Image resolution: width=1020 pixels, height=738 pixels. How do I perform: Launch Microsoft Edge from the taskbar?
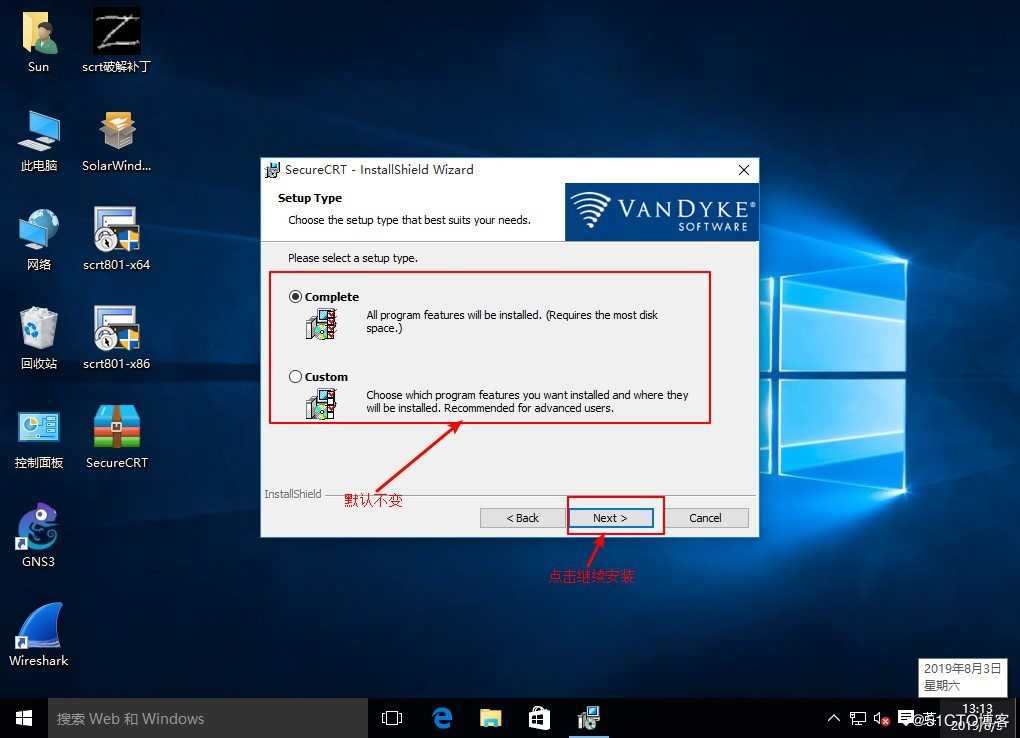[x=442, y=718]
